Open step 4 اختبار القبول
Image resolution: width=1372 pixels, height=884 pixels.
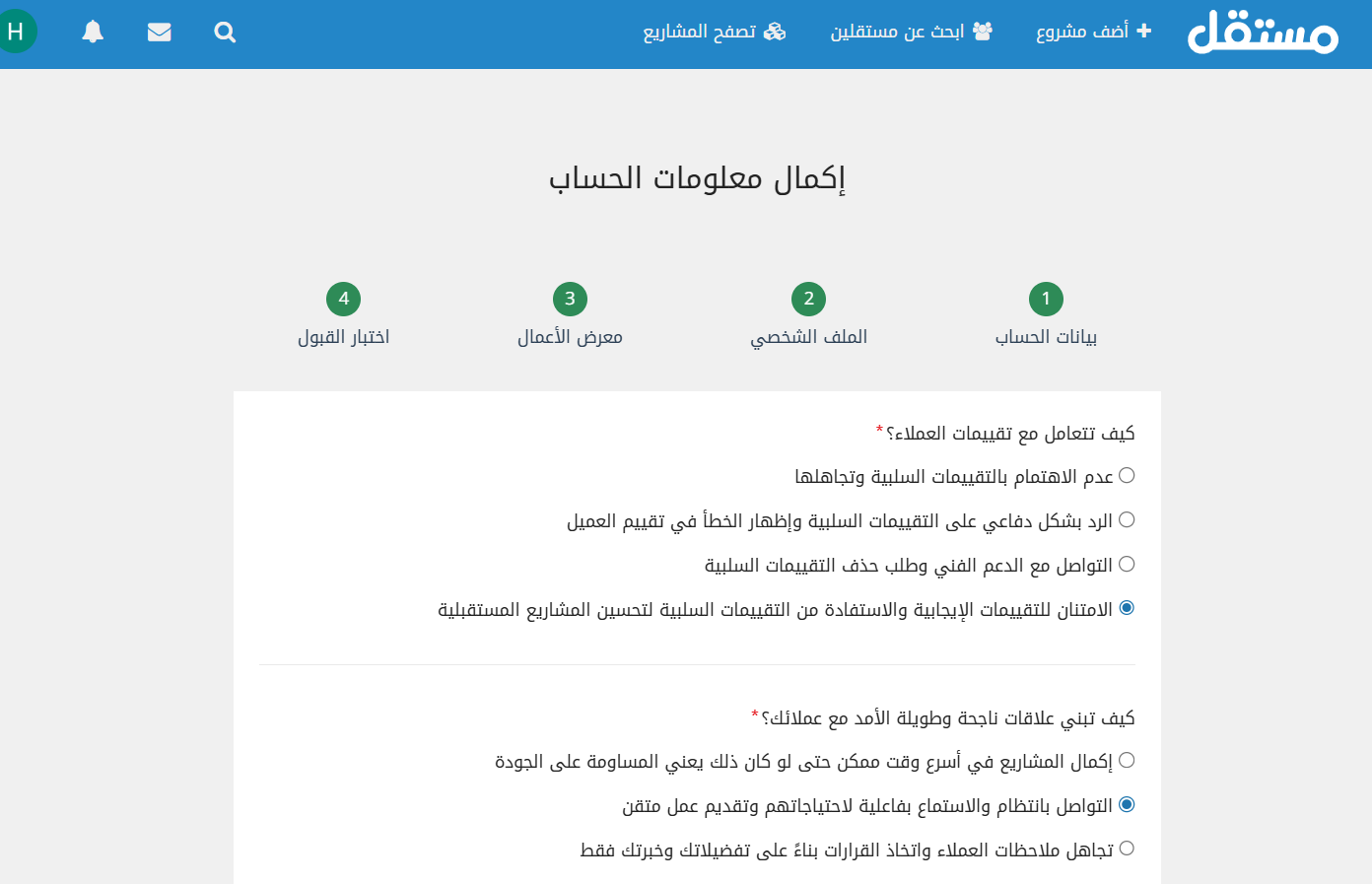[343, 299]
